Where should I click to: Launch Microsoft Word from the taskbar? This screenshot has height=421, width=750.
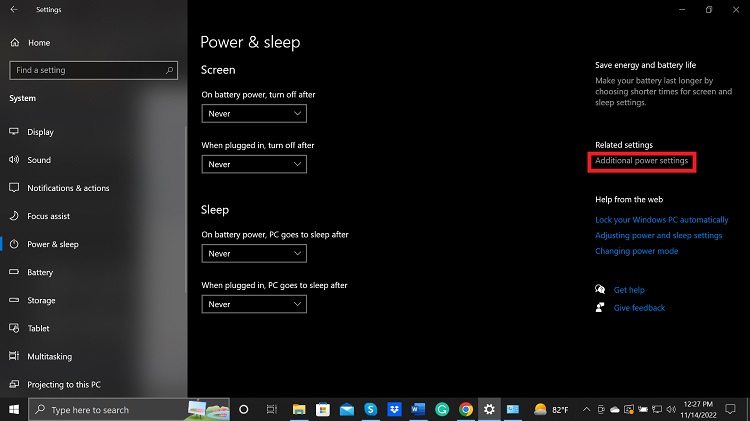tap(418, 410)
